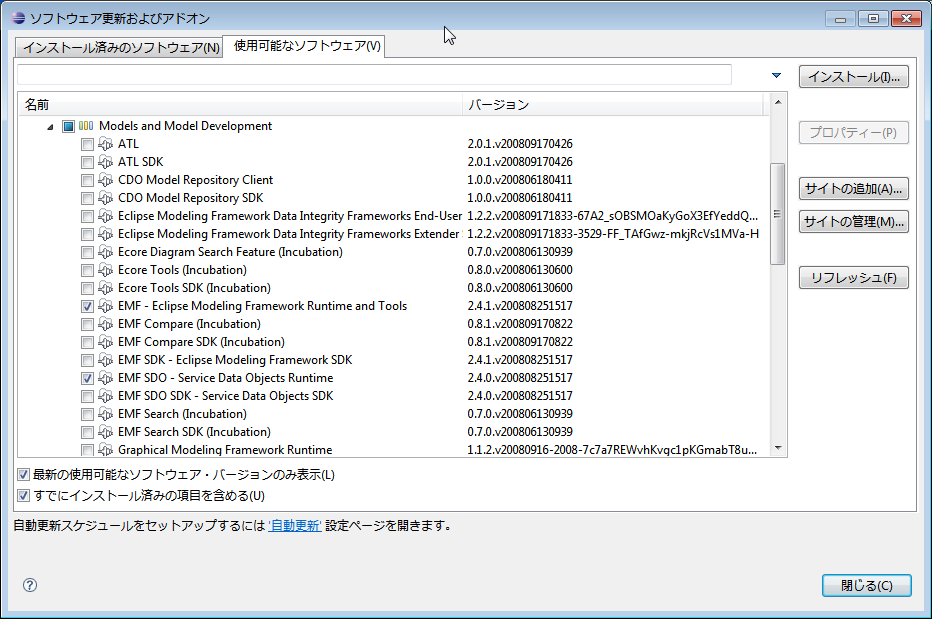Click the インストール button

[854, 77]
